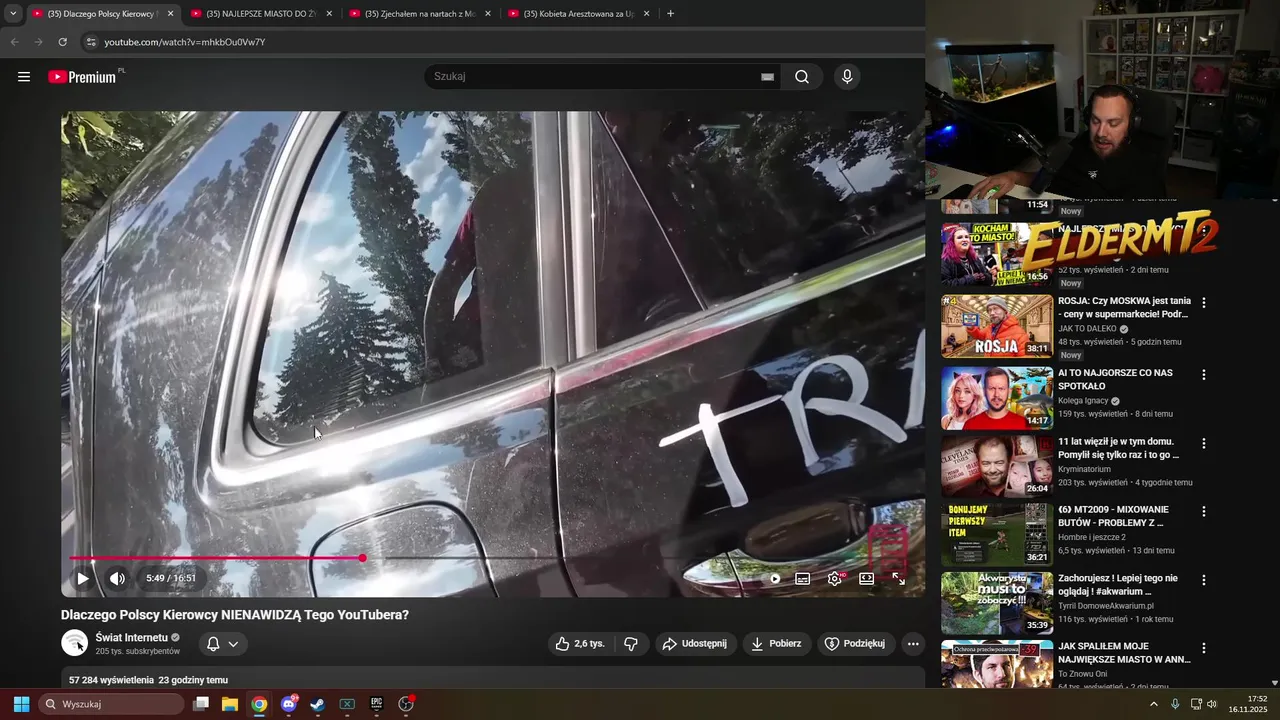Go back in browser history
The height and width of the screenshot is (720, 1280).
coord(14,42)
